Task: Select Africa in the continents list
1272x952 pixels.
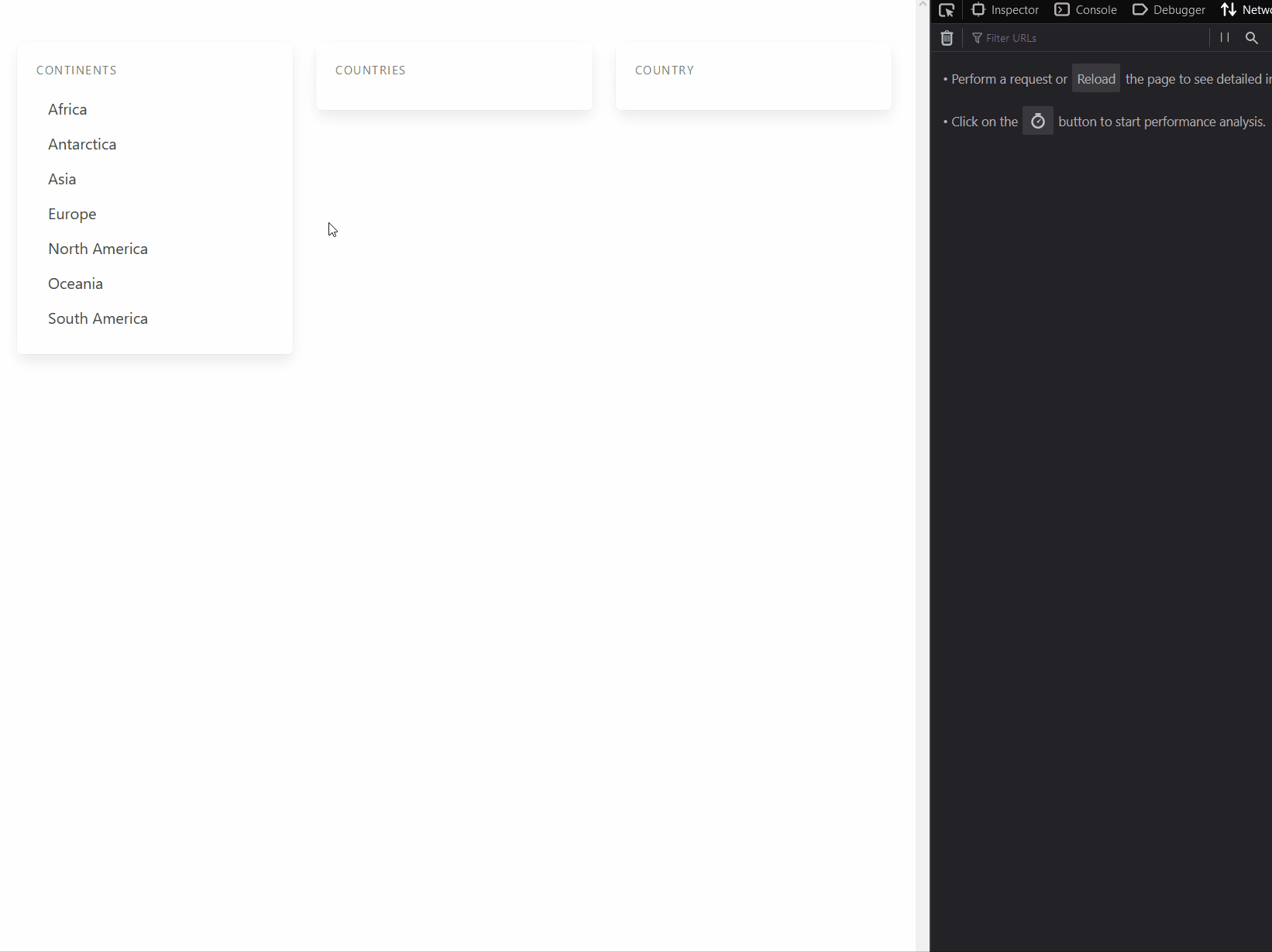Action: pos(67,109)
